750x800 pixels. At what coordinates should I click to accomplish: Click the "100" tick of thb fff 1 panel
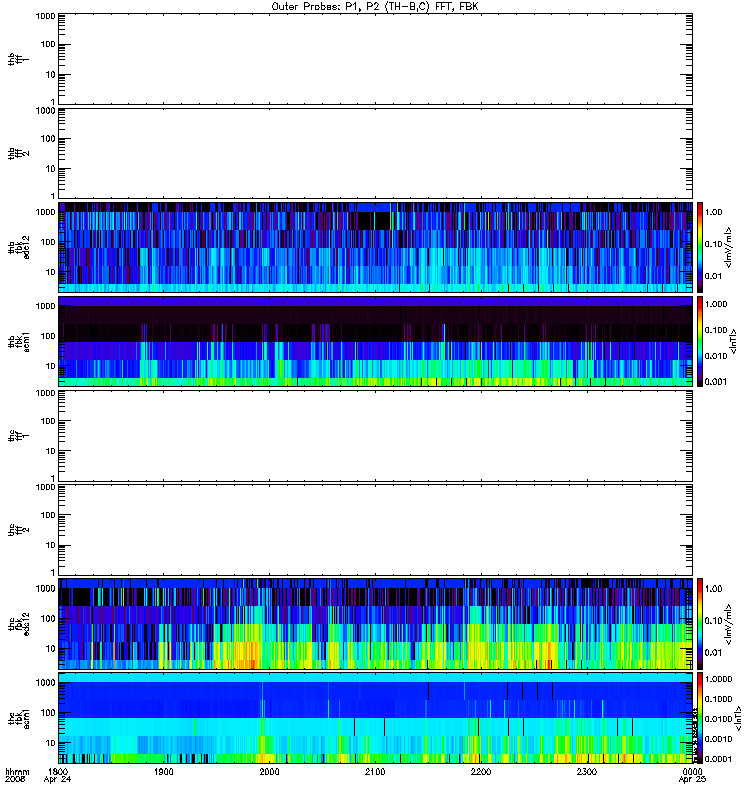48,44
